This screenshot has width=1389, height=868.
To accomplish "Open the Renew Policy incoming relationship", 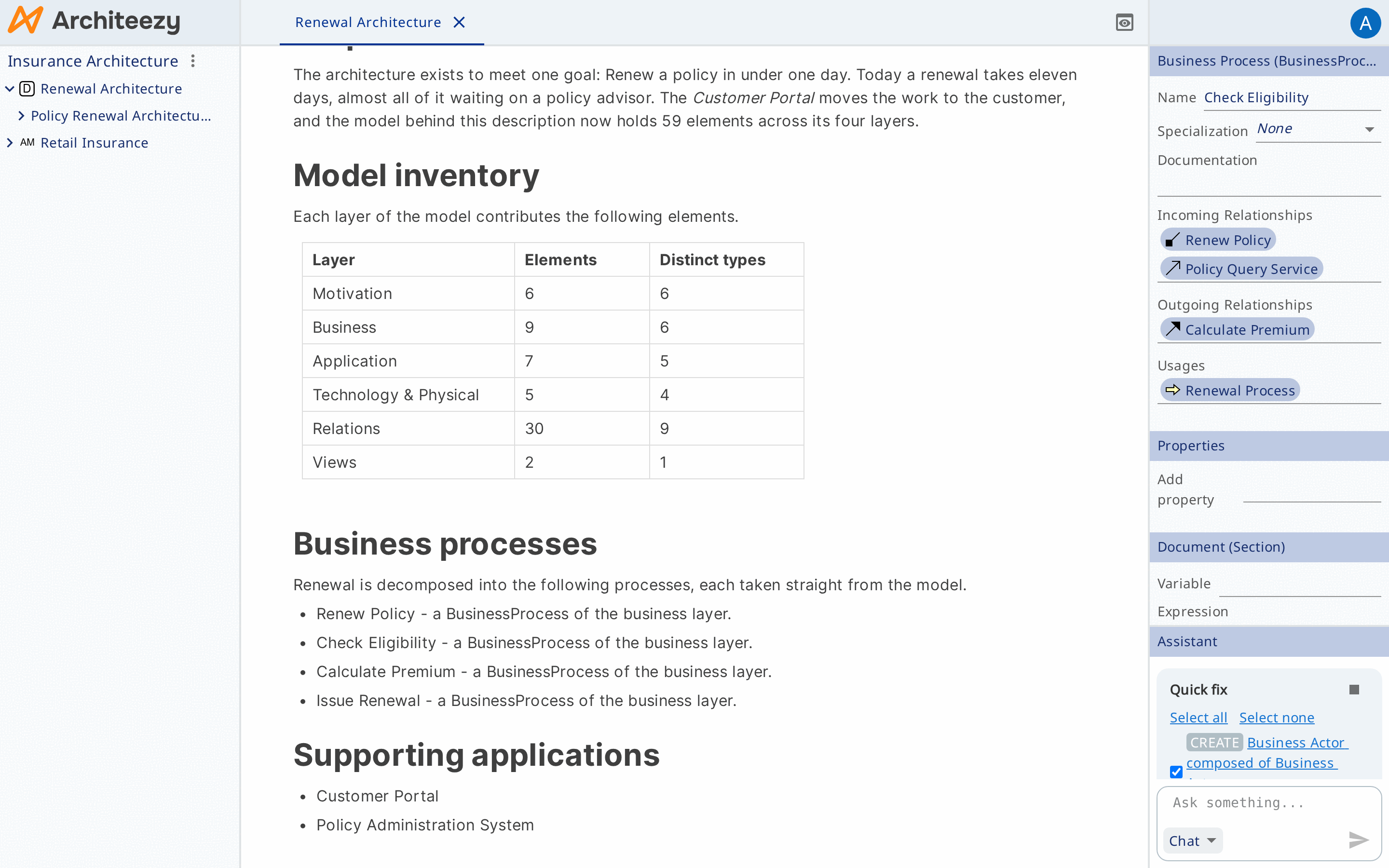I will pos(1218,239).
